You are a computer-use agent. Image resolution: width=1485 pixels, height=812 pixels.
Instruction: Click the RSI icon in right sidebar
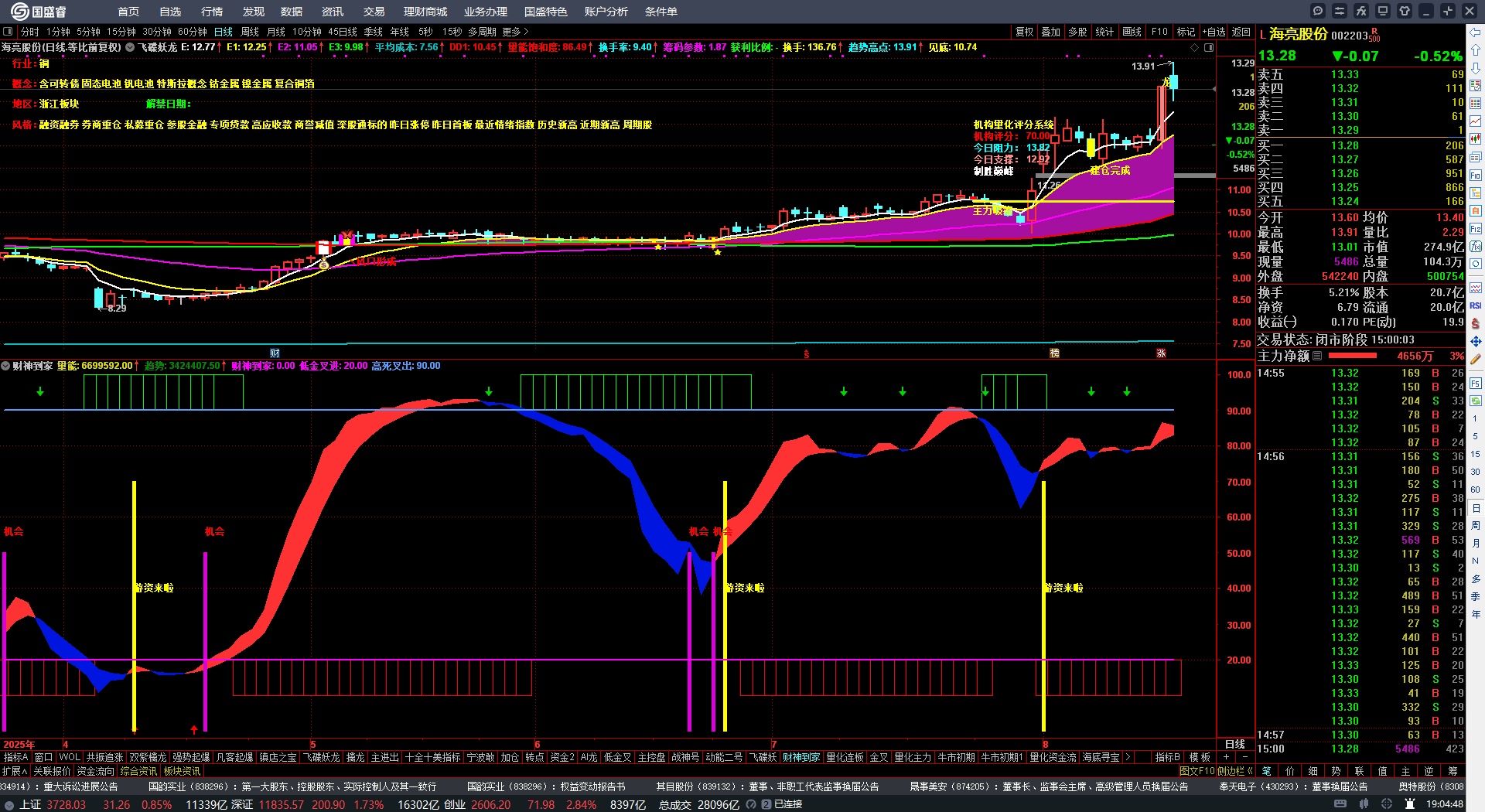(x=1476, y=305)
